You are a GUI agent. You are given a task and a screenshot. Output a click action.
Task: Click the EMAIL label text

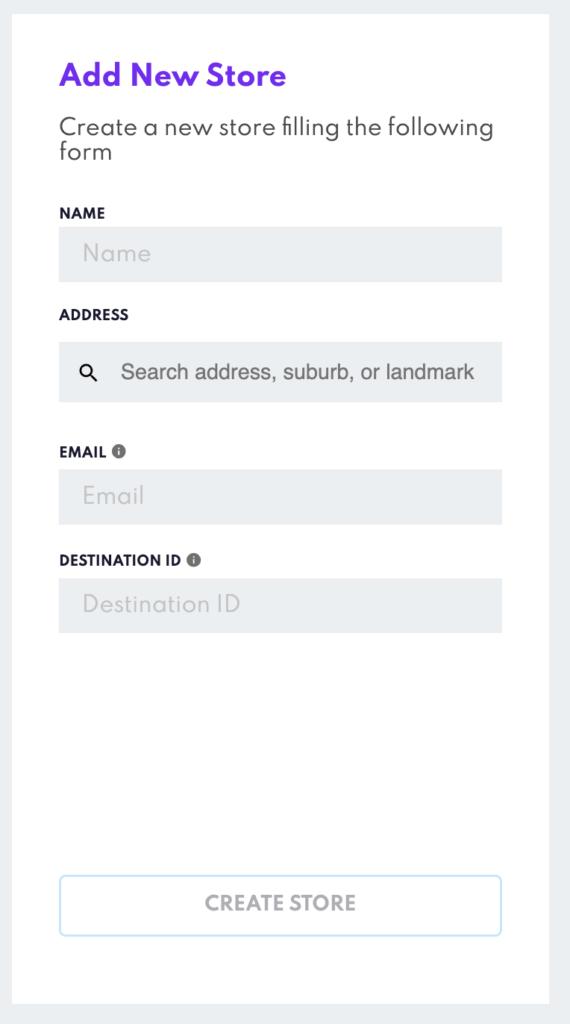tap(83, 452)
